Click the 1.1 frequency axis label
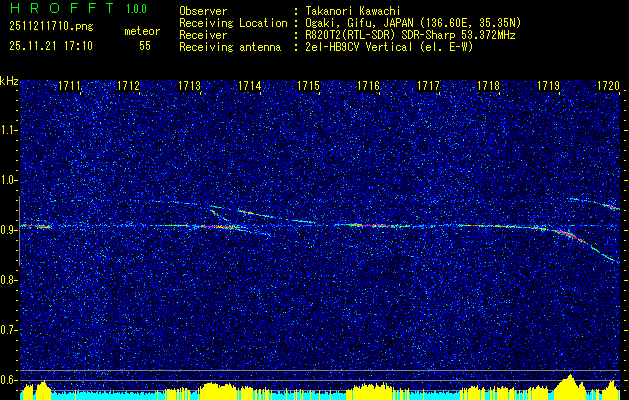This screenshot has width=629, height=400. 8,130
